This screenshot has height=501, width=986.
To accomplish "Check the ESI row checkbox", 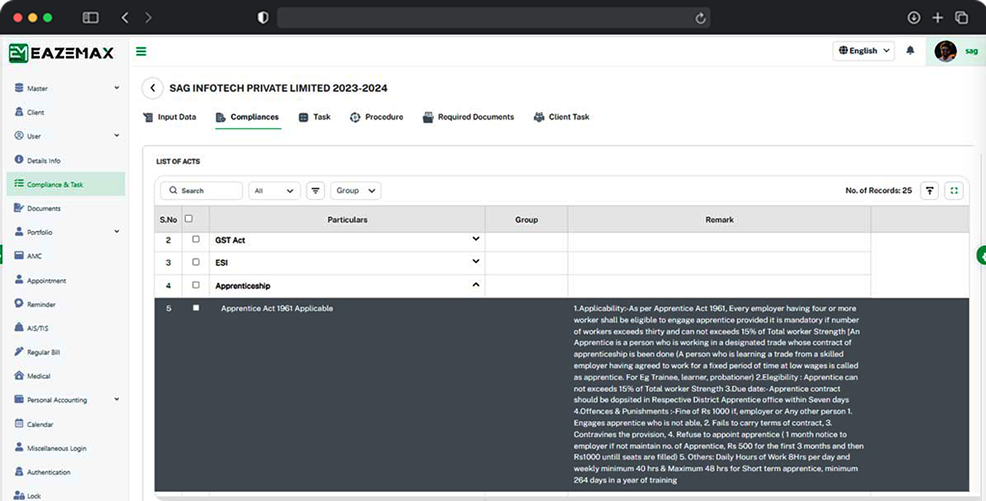I will click(x=196, y=262).
